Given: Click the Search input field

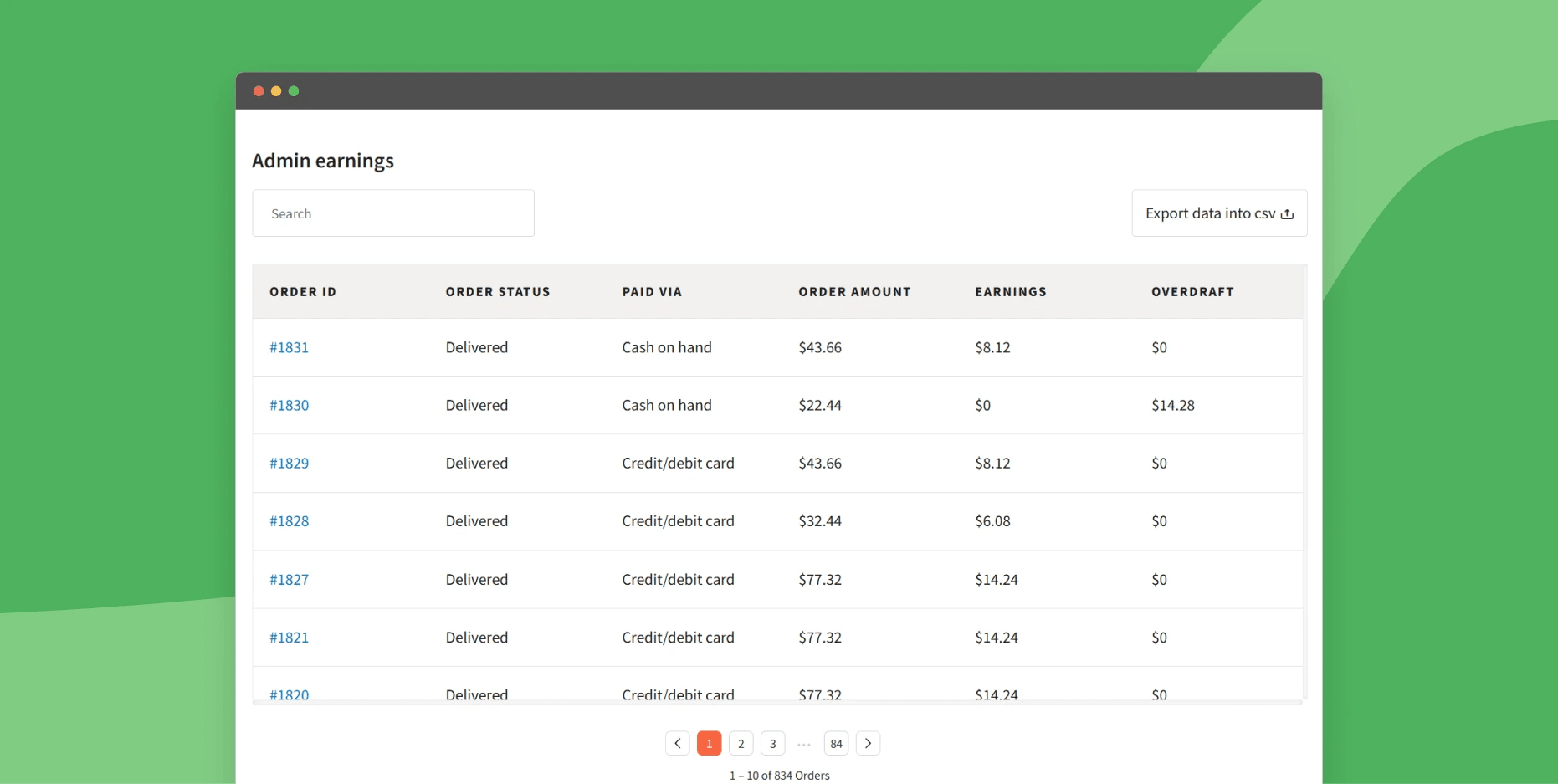Looking at the screenshot, I should point(393,213).
